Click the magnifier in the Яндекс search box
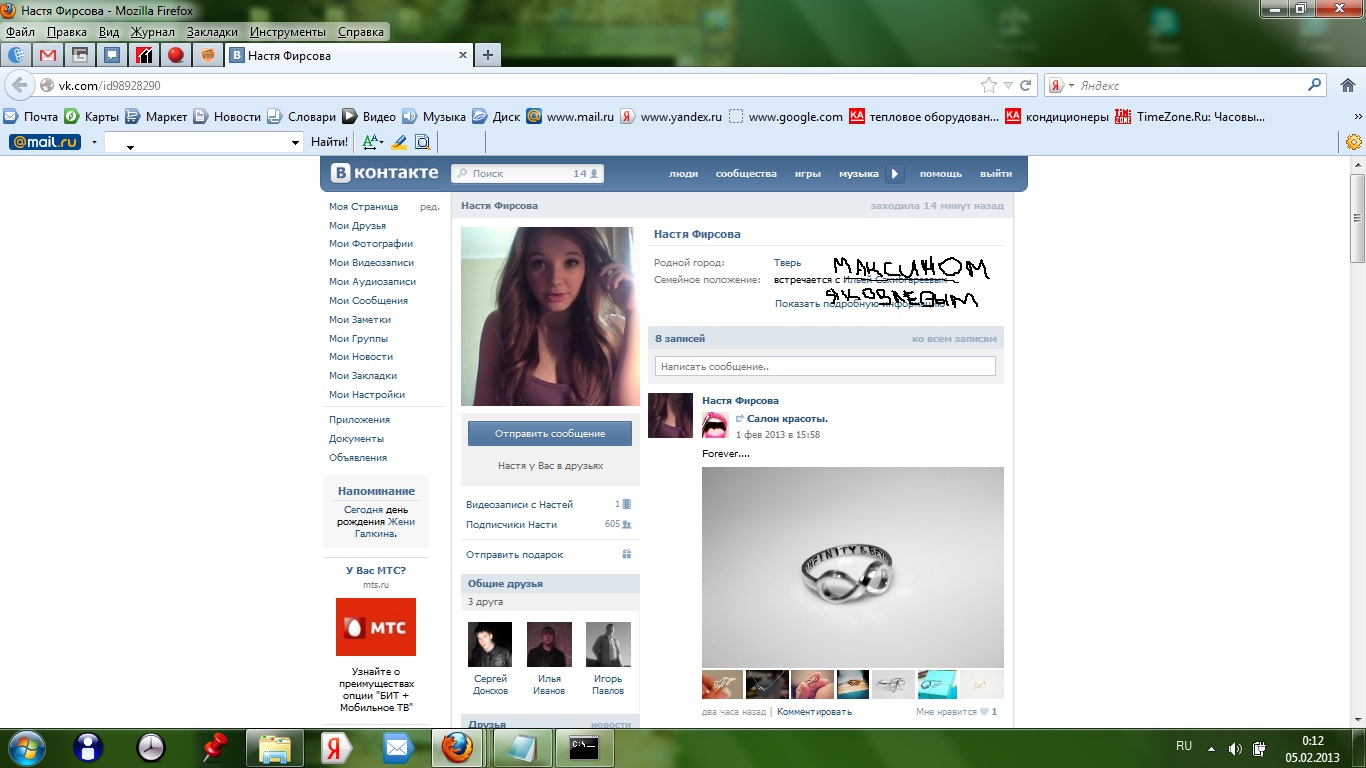This screenshot has width=1366, height=768. pos(1315,85)
